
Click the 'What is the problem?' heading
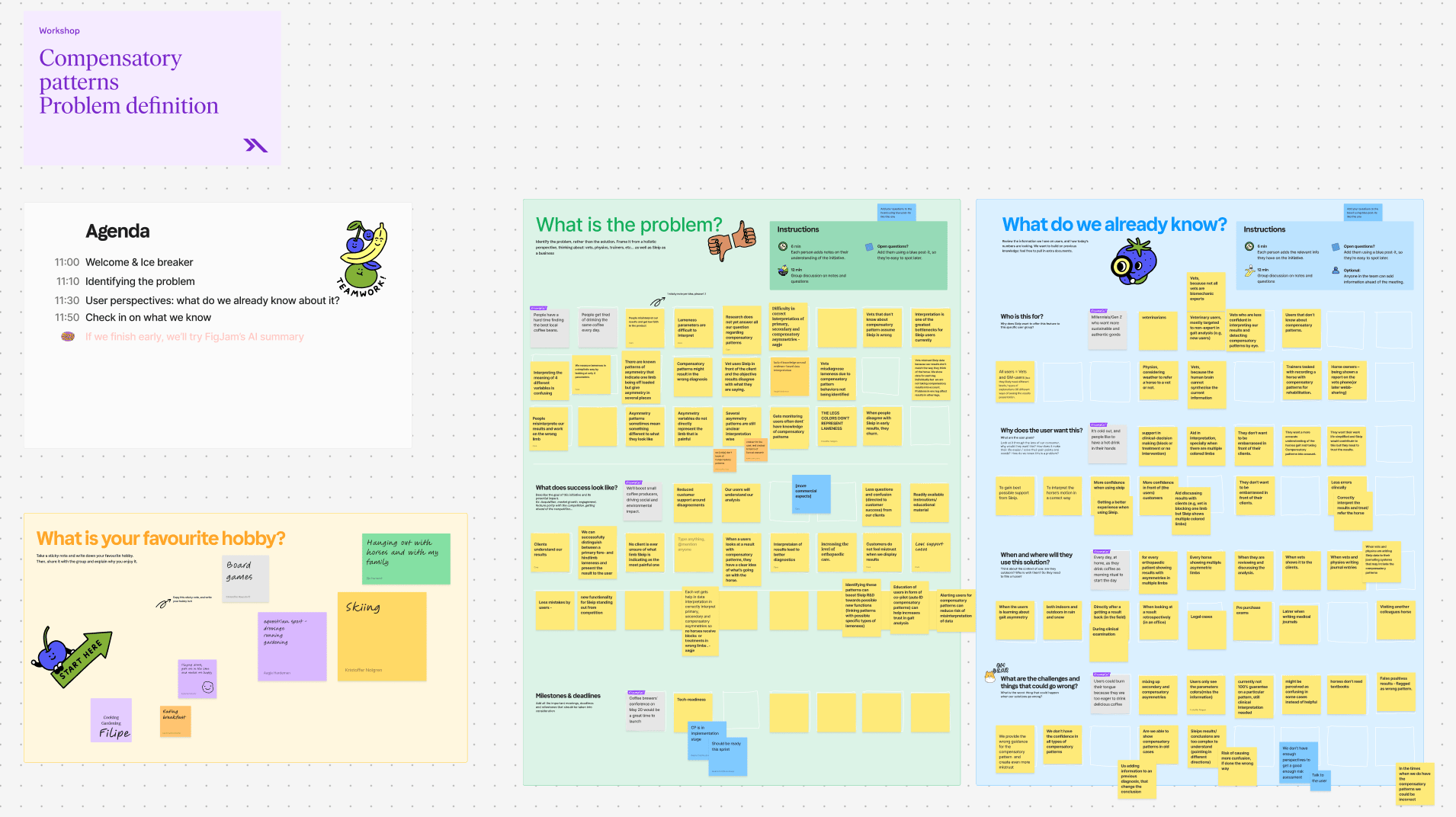[x=629, y=225]
